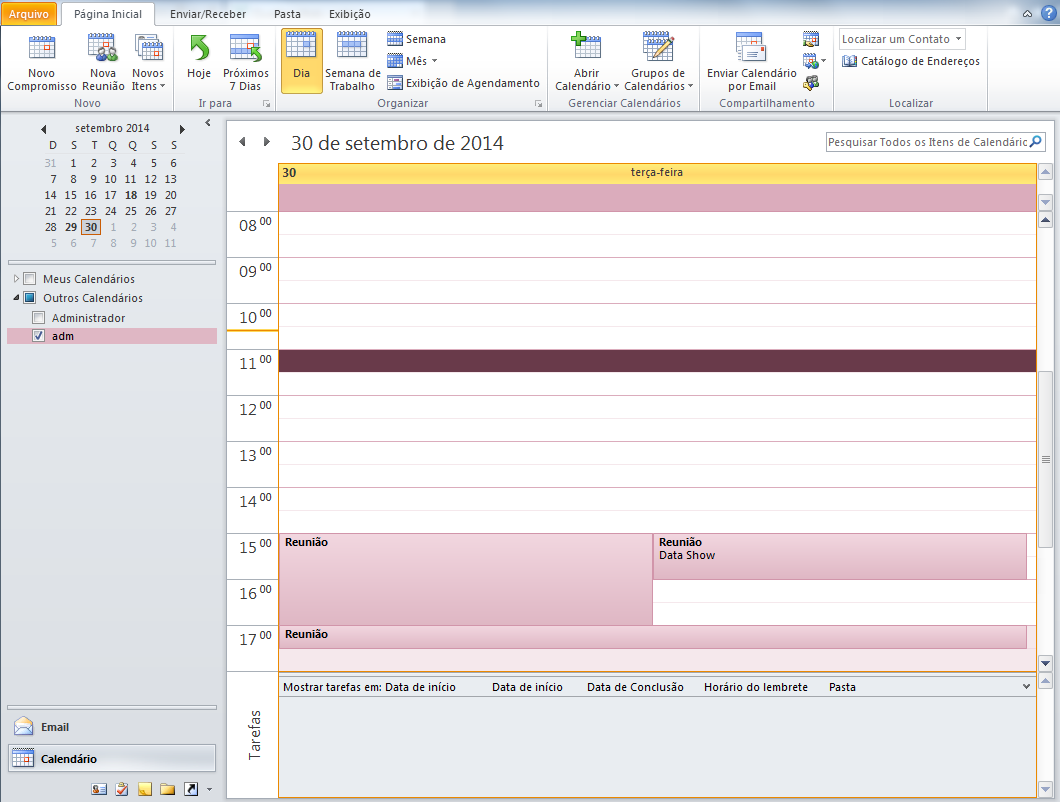
Task: Show Próximos 7 Dias view
Action: pyautogui.click(x=245, y=50)
